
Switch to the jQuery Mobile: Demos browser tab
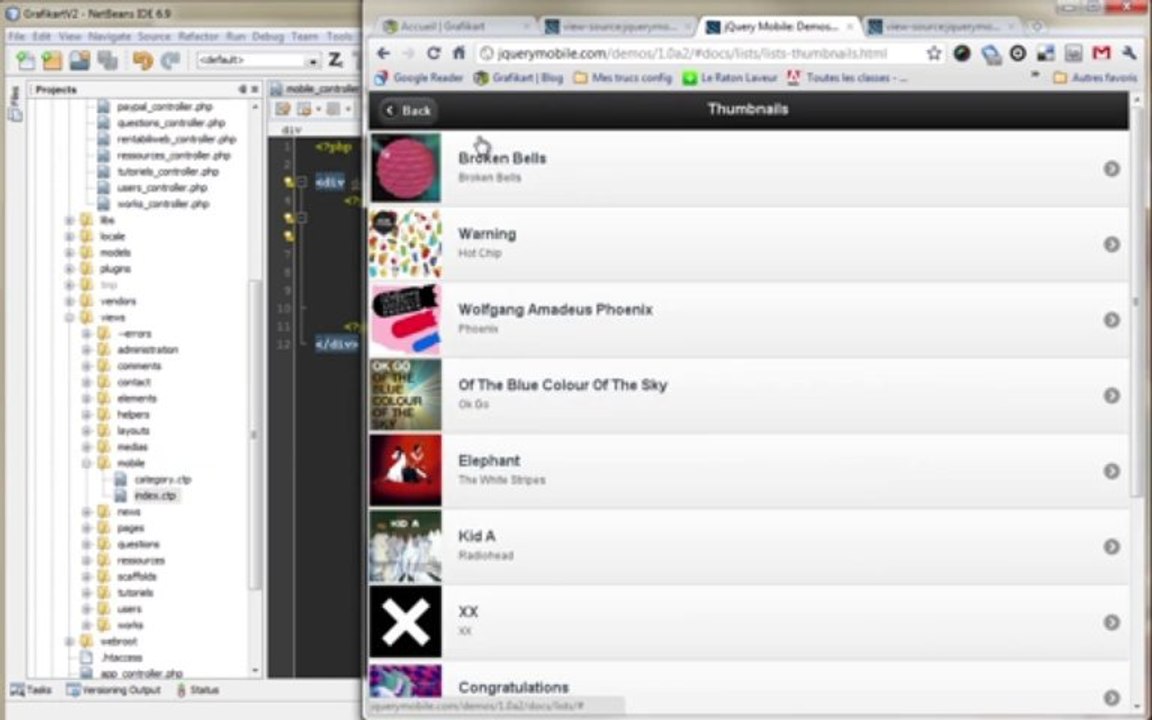coord(779,26)
